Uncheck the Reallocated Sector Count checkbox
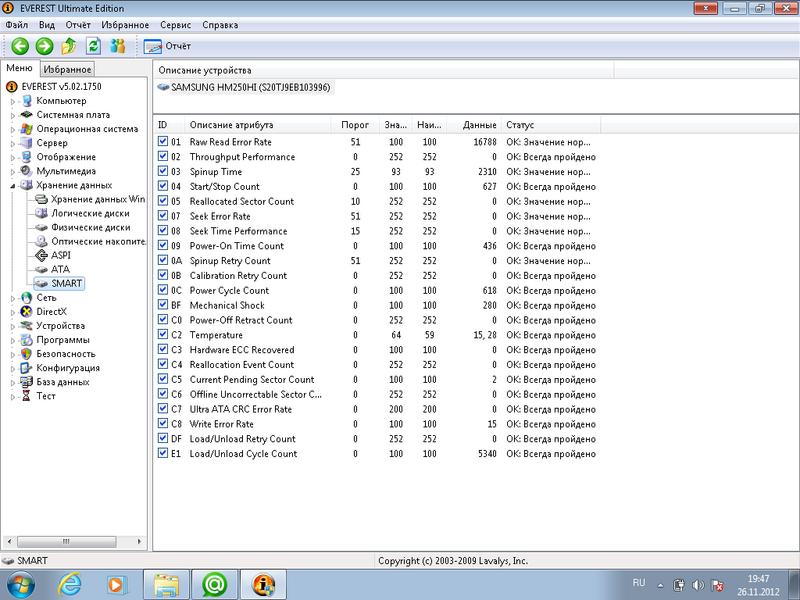The width and height of the screenshot is (800, 600). [x=163, y=201]
